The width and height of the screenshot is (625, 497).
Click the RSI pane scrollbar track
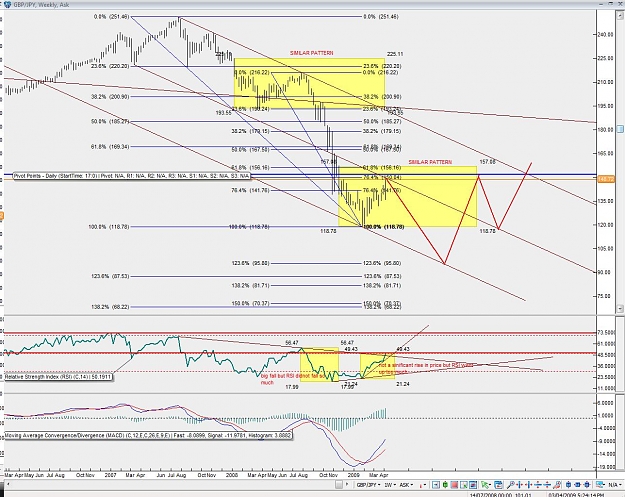620,355
